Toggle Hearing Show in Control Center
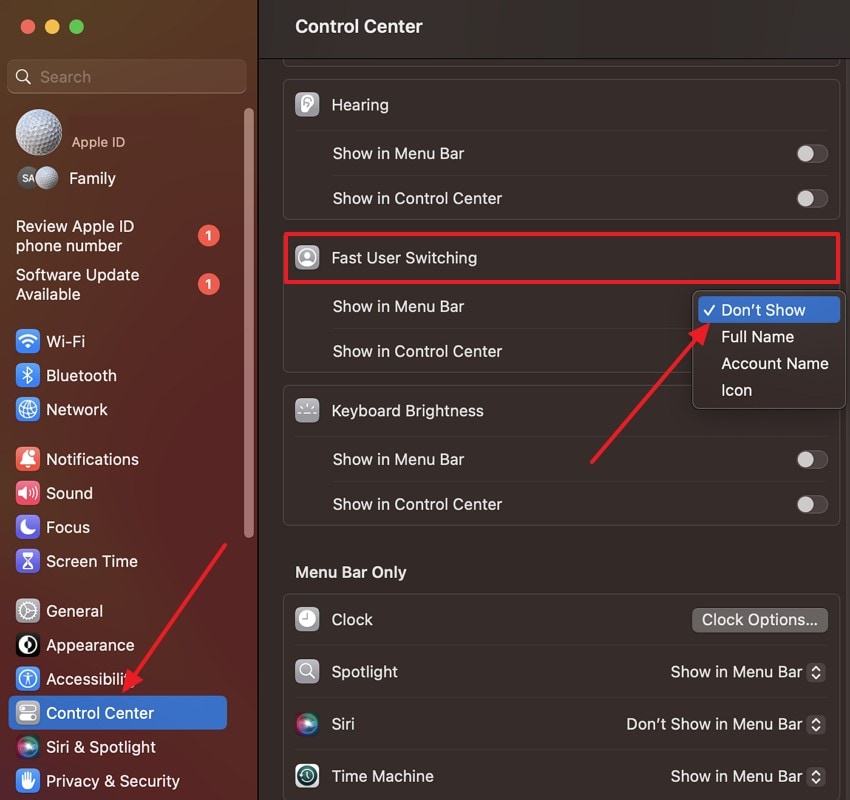 coord(812,198)
